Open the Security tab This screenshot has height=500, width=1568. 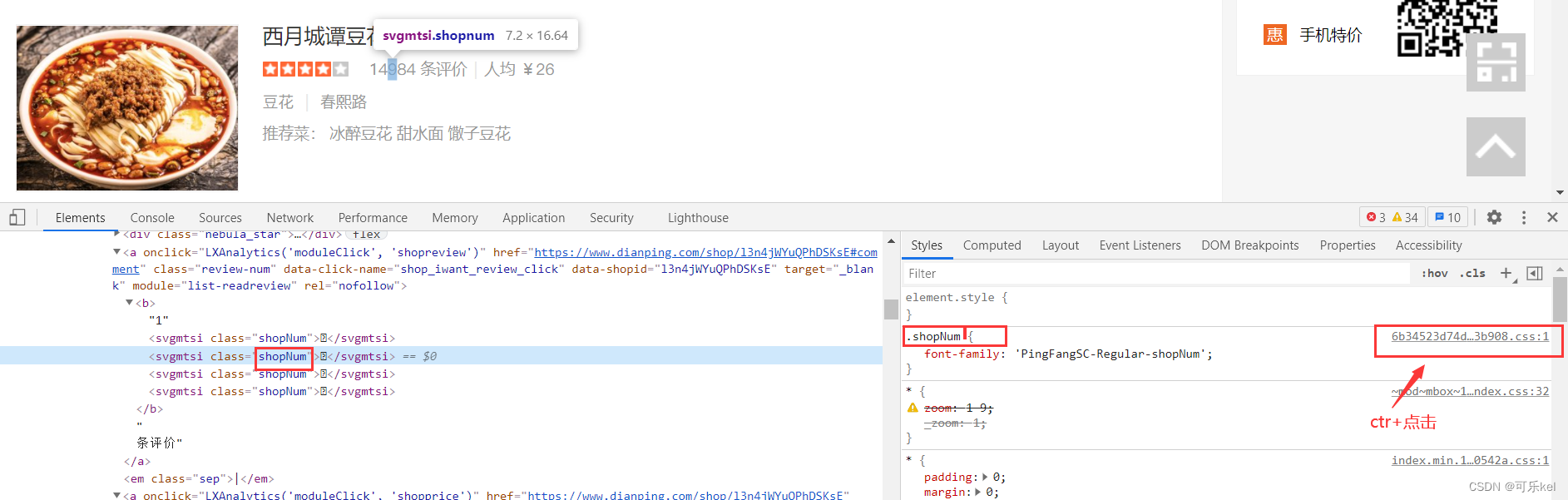[x=611, y=217]
